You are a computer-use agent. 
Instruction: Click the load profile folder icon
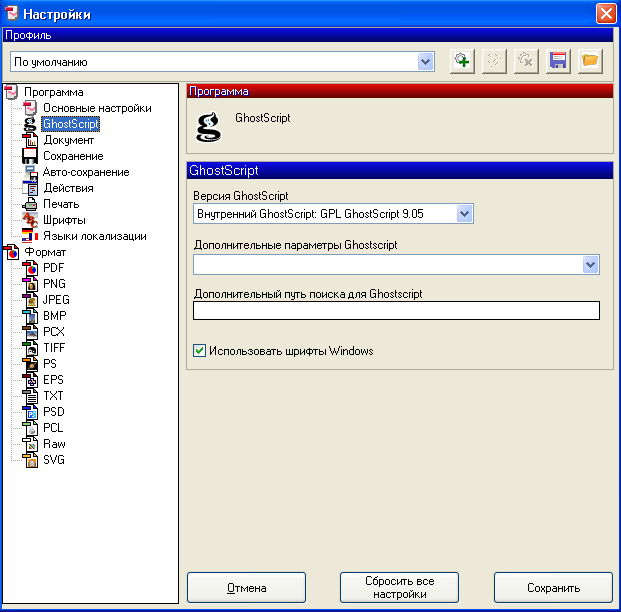(x=590, y=61)
